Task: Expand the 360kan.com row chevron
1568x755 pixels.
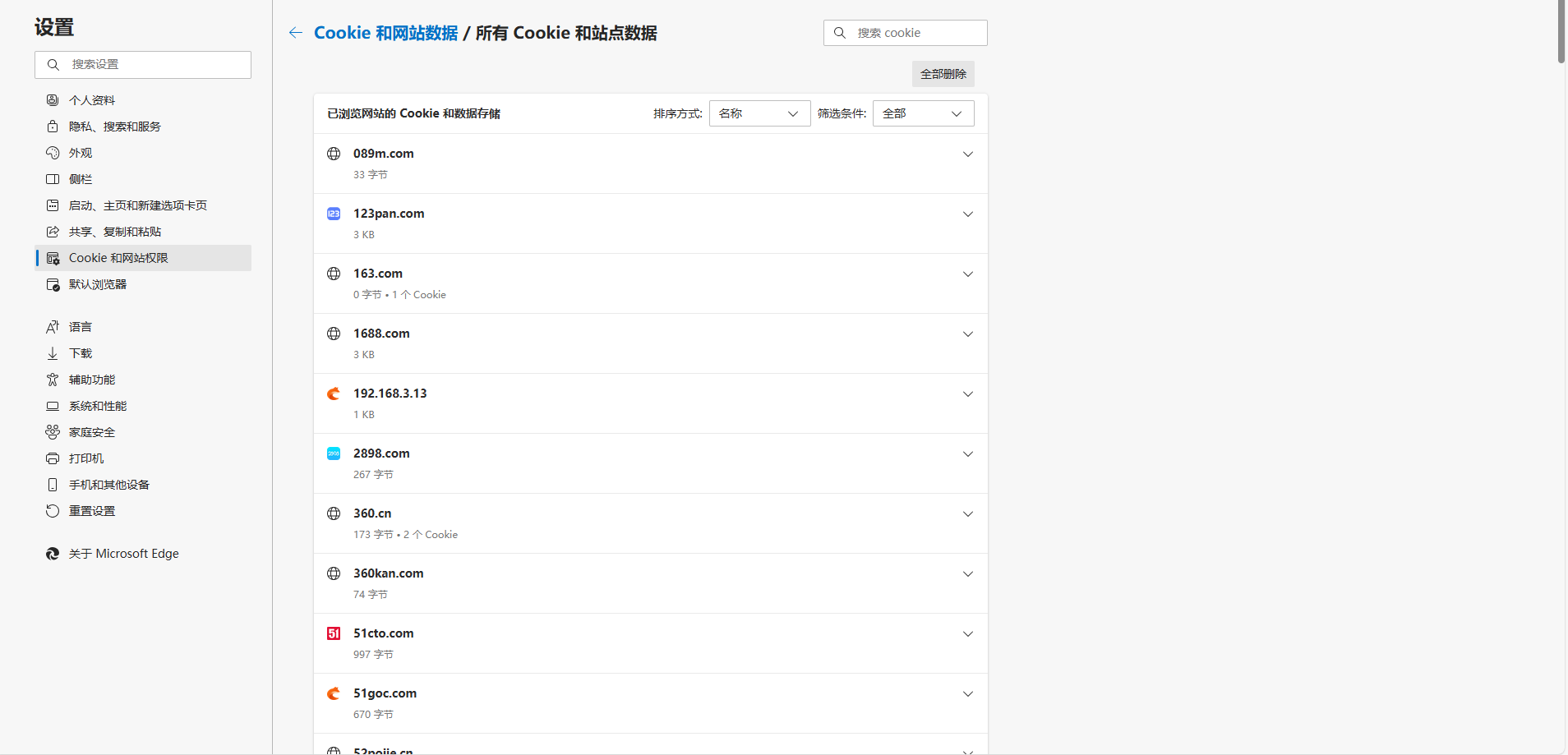Action: click(968, 574)
